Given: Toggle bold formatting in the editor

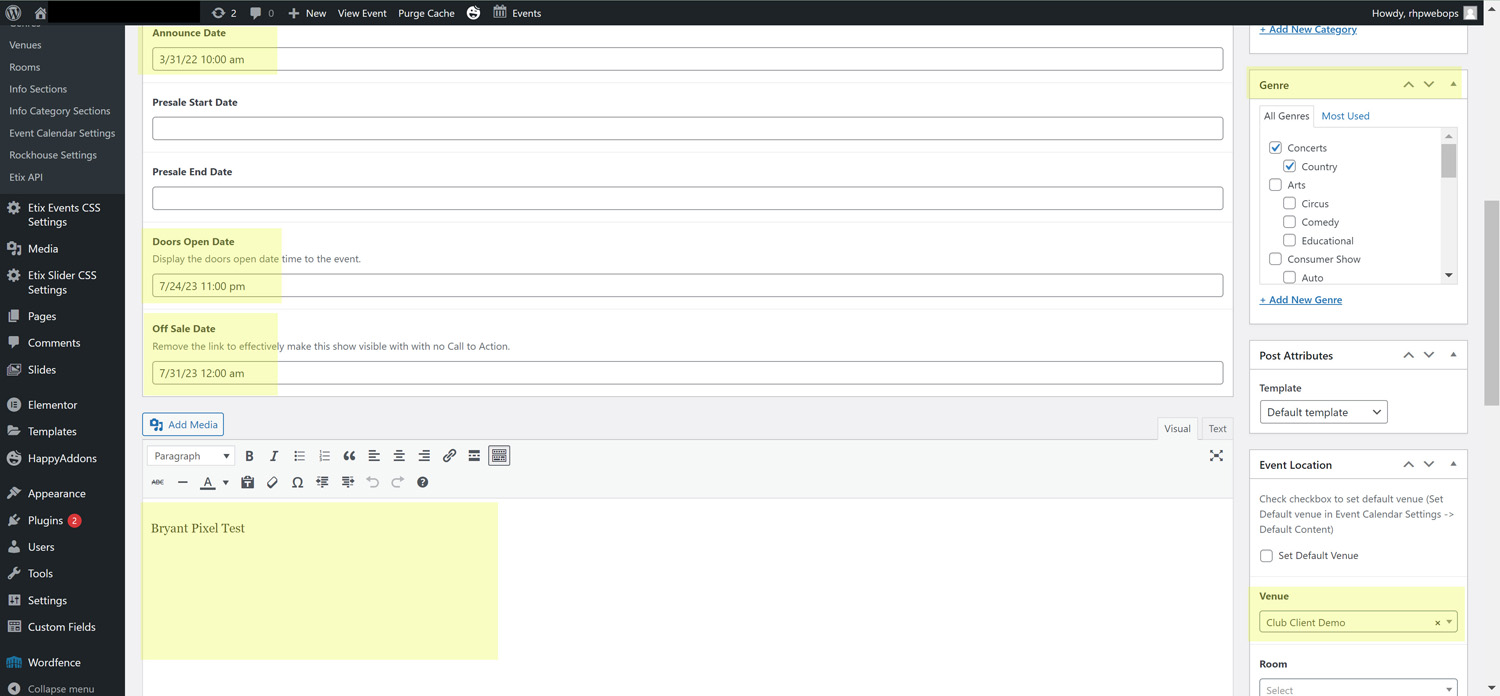Looking at the screenshot, I should coord(249,456).
